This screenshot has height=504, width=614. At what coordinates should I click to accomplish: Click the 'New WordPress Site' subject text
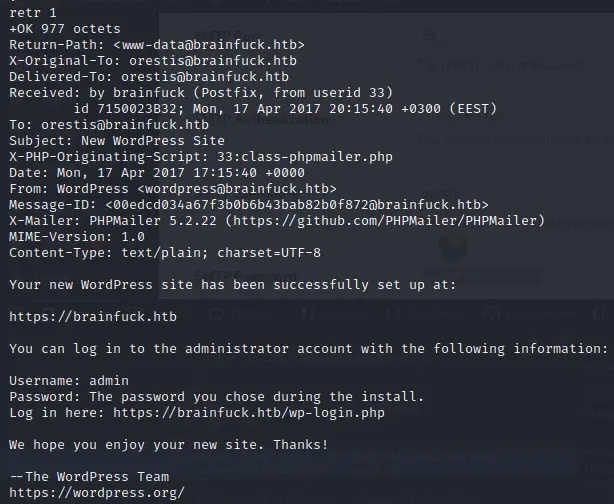pyautogui.click(x=153, y=141)
